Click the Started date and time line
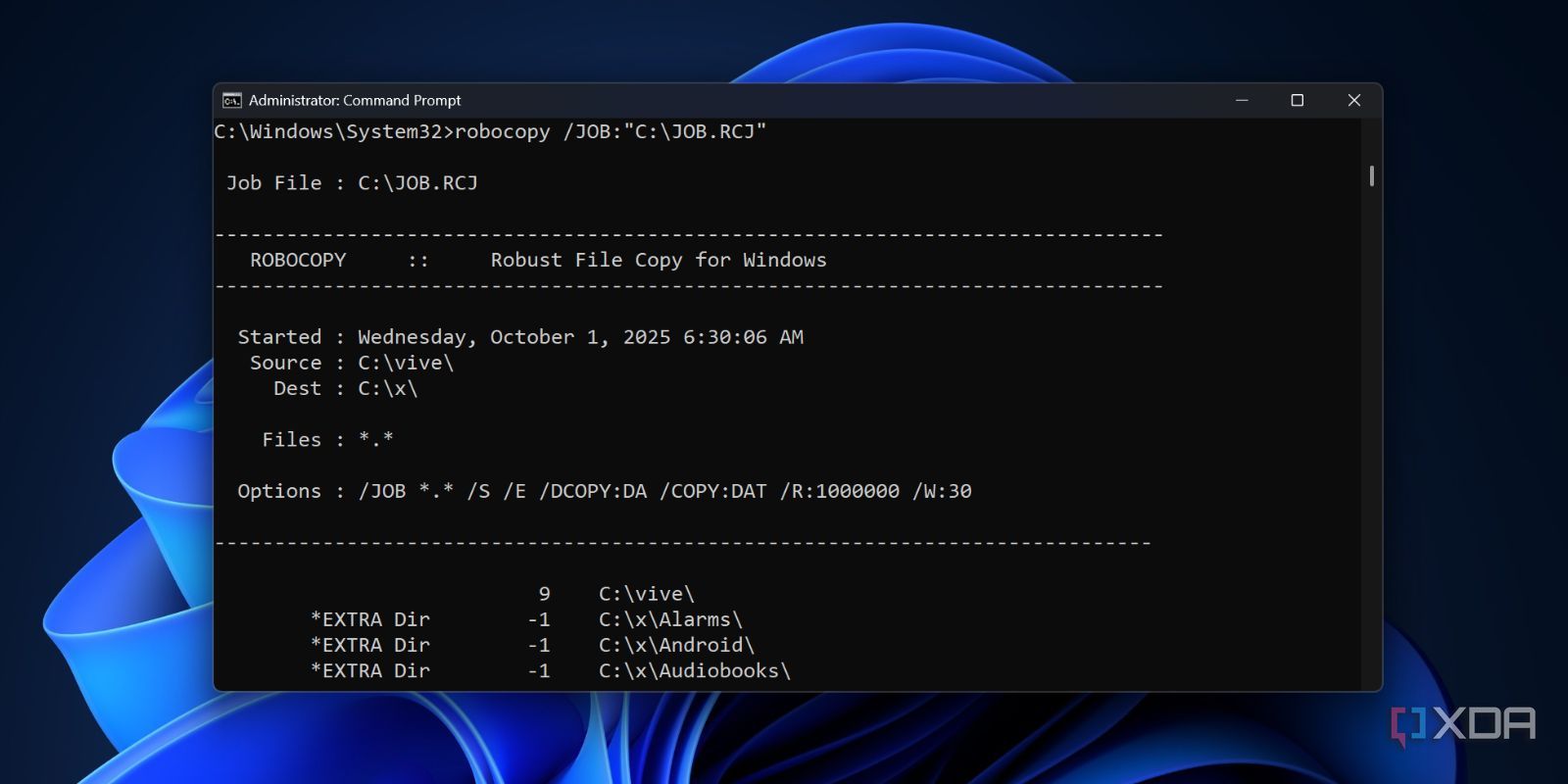Image resolution: width=1568 pixels, height=784 pixels. coord(520,337)
